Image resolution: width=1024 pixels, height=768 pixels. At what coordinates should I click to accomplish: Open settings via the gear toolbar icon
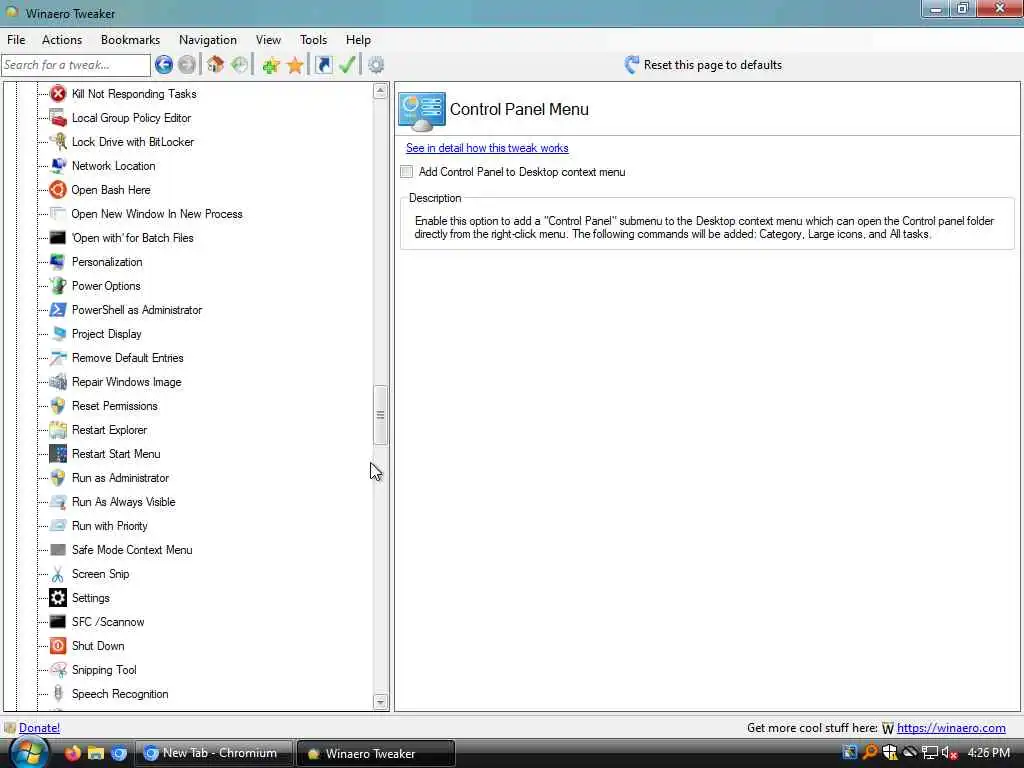coord(376,65)
